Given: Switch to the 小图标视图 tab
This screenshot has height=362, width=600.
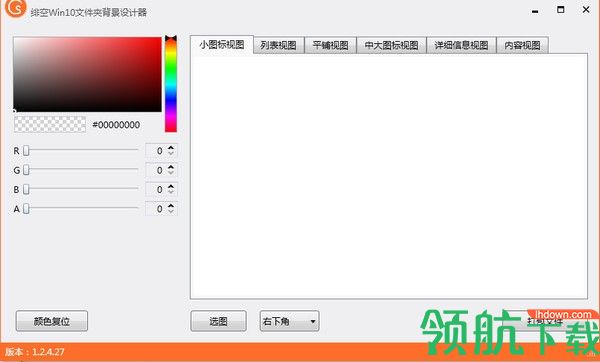Looking at the screenshot, I should pos(222,44).
